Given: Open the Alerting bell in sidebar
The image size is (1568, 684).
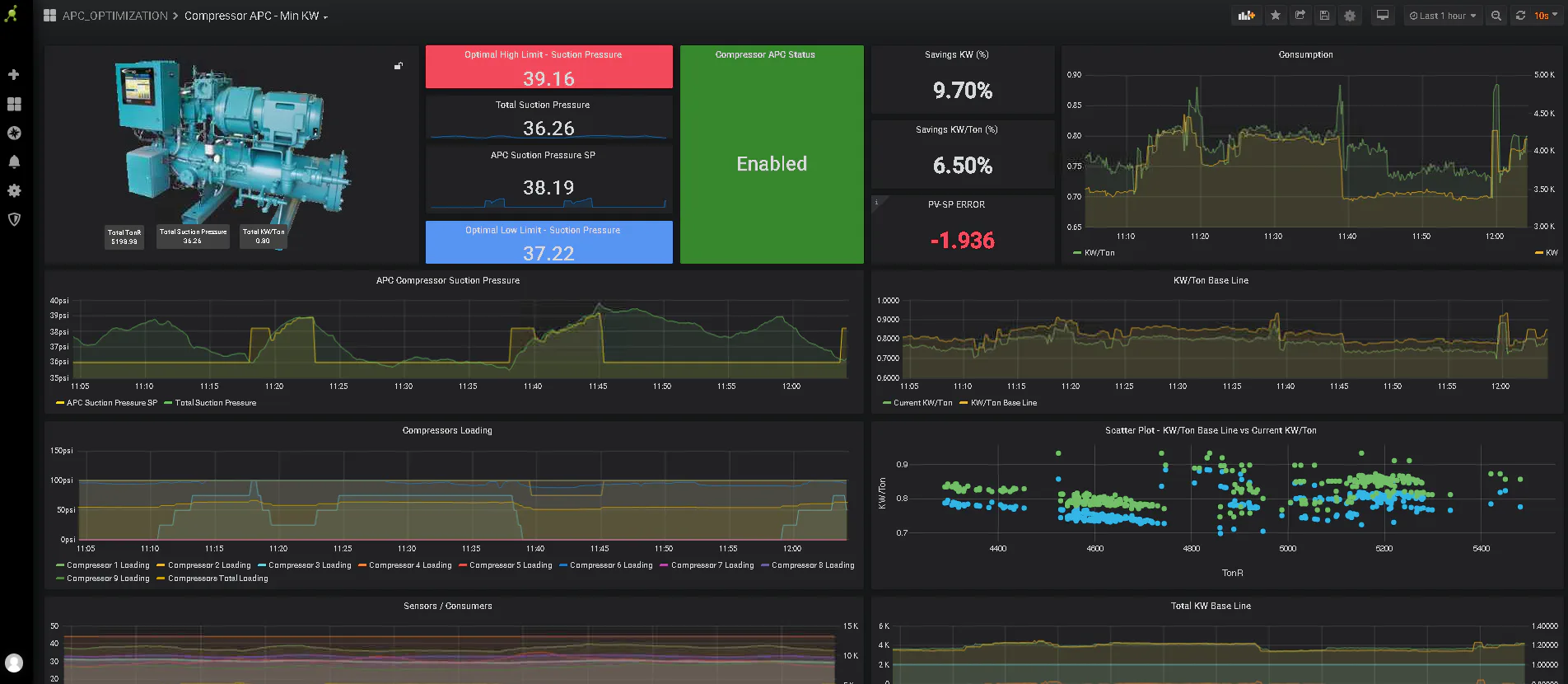Looking at the screenshot, I should click(14, 162).
